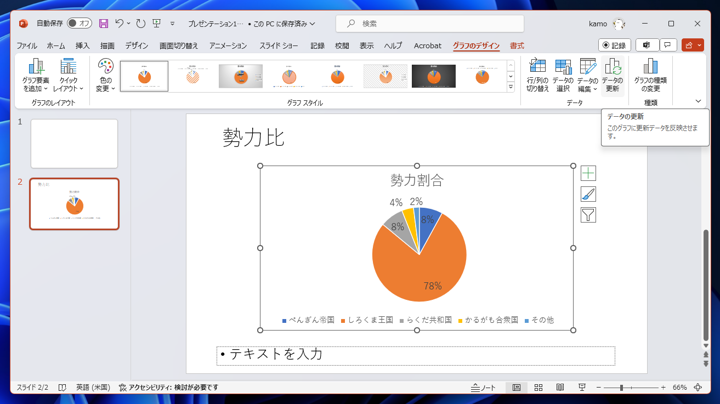Image resolution: width=720 pixels, height=404 pixels.
Task: Open the ヘルプ tab
Action: (x=393, y=45)
